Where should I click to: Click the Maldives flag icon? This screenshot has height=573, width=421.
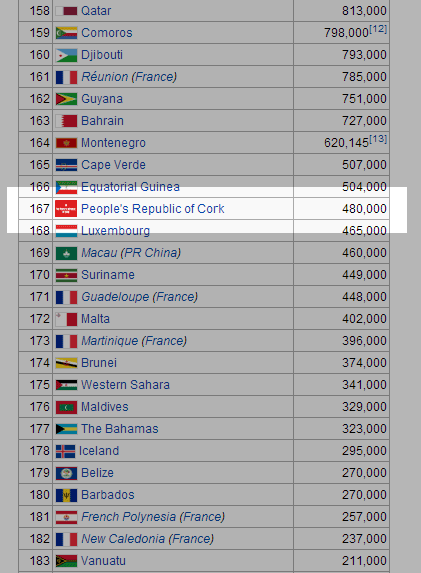[x=66, y=407]
